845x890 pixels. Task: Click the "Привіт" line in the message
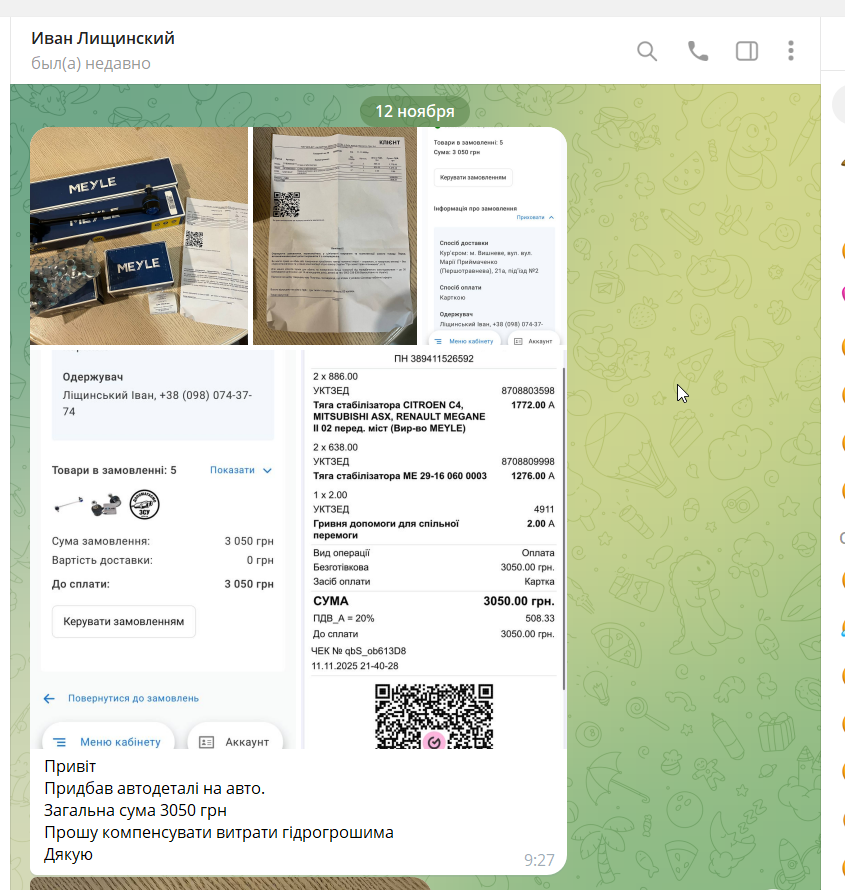pyautogui.click(x=70, y=766)
